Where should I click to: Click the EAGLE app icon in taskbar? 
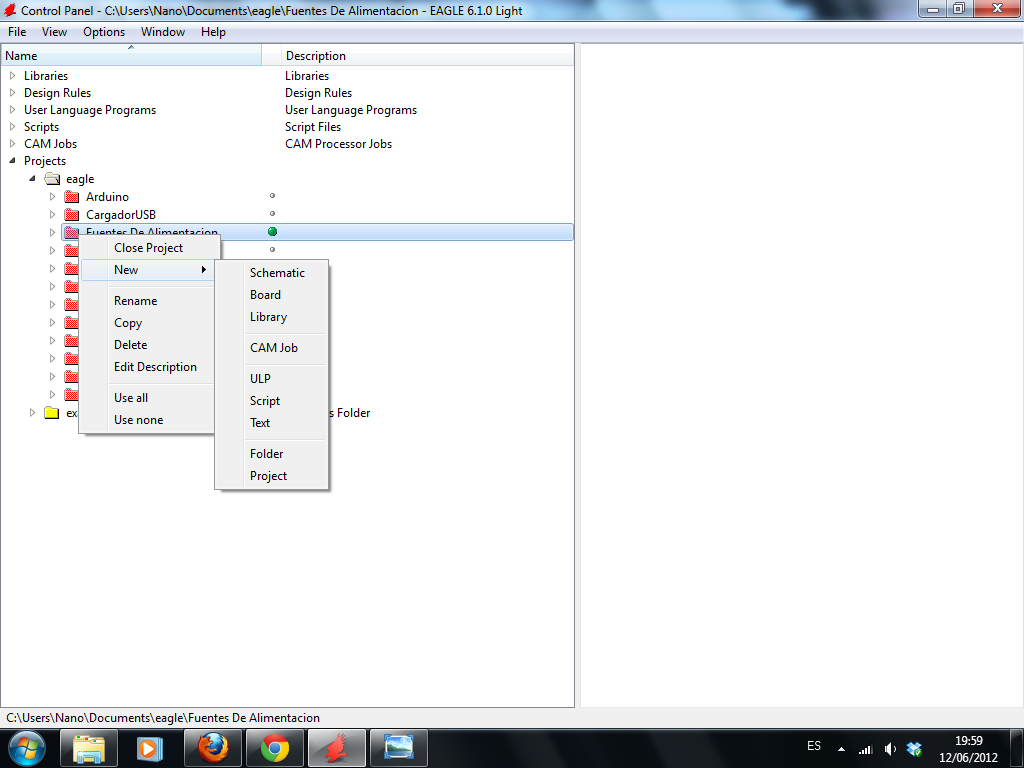pyautogui.click(x=337, y=747)
